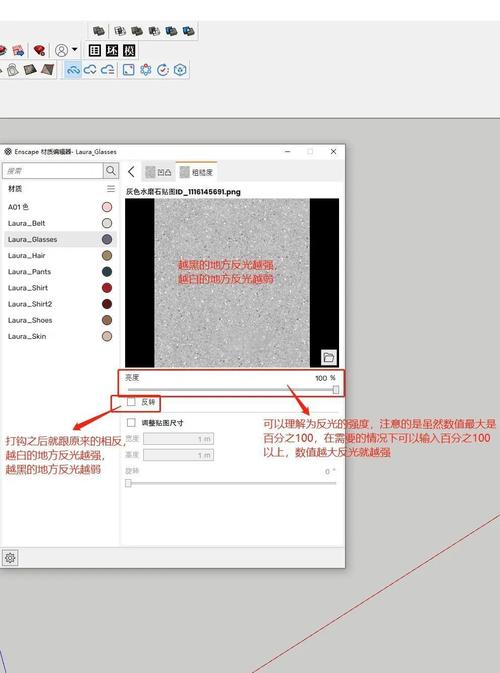This screenshot has width=500, height=673.
Task: Select the Laura_Belt material
Action: coord(60,223)
